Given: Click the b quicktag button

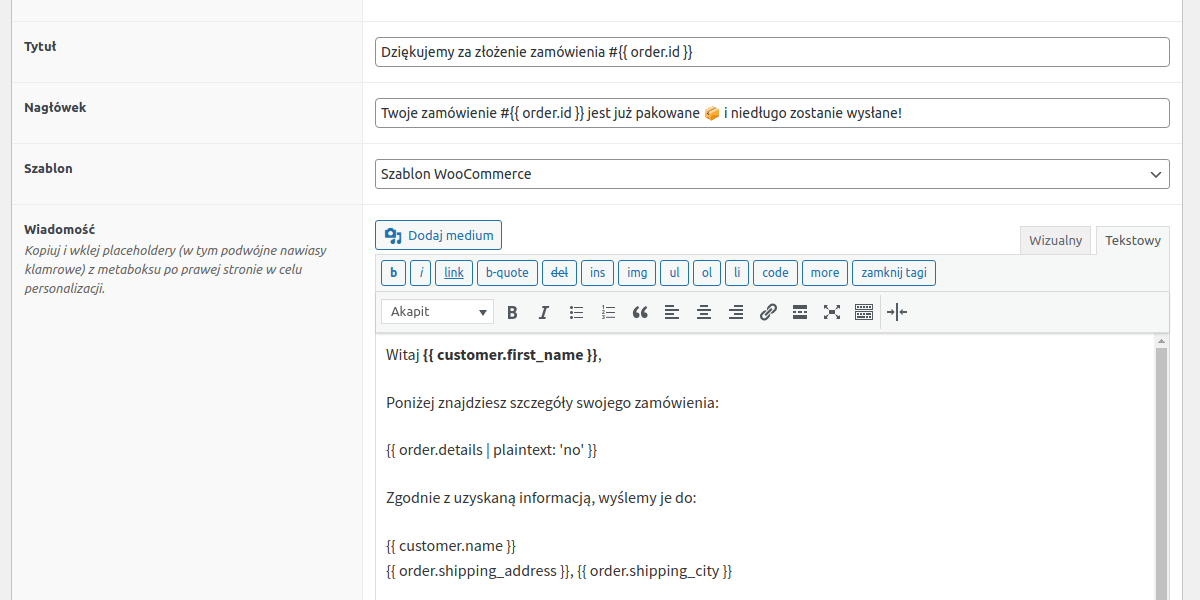Looking at the screenshot, I should click(x=393, y=272).
